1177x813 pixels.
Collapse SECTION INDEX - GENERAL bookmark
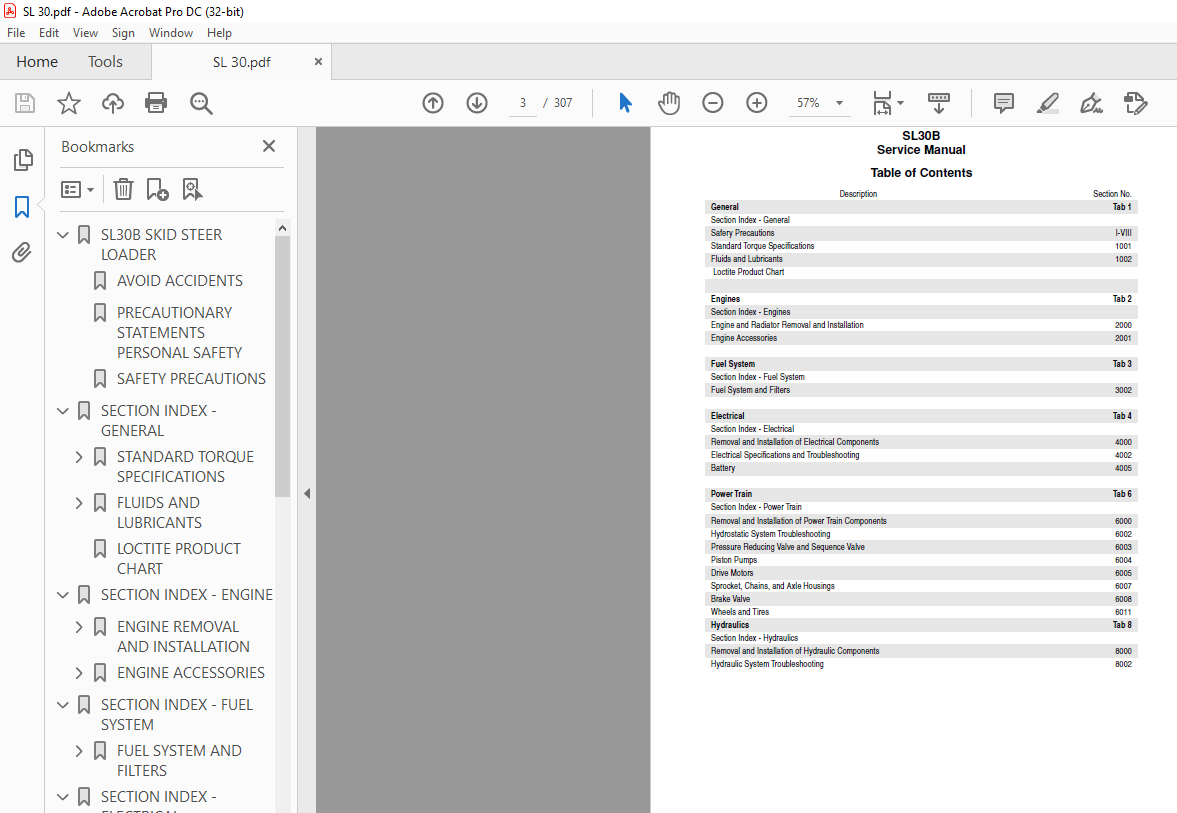point(63,411)
